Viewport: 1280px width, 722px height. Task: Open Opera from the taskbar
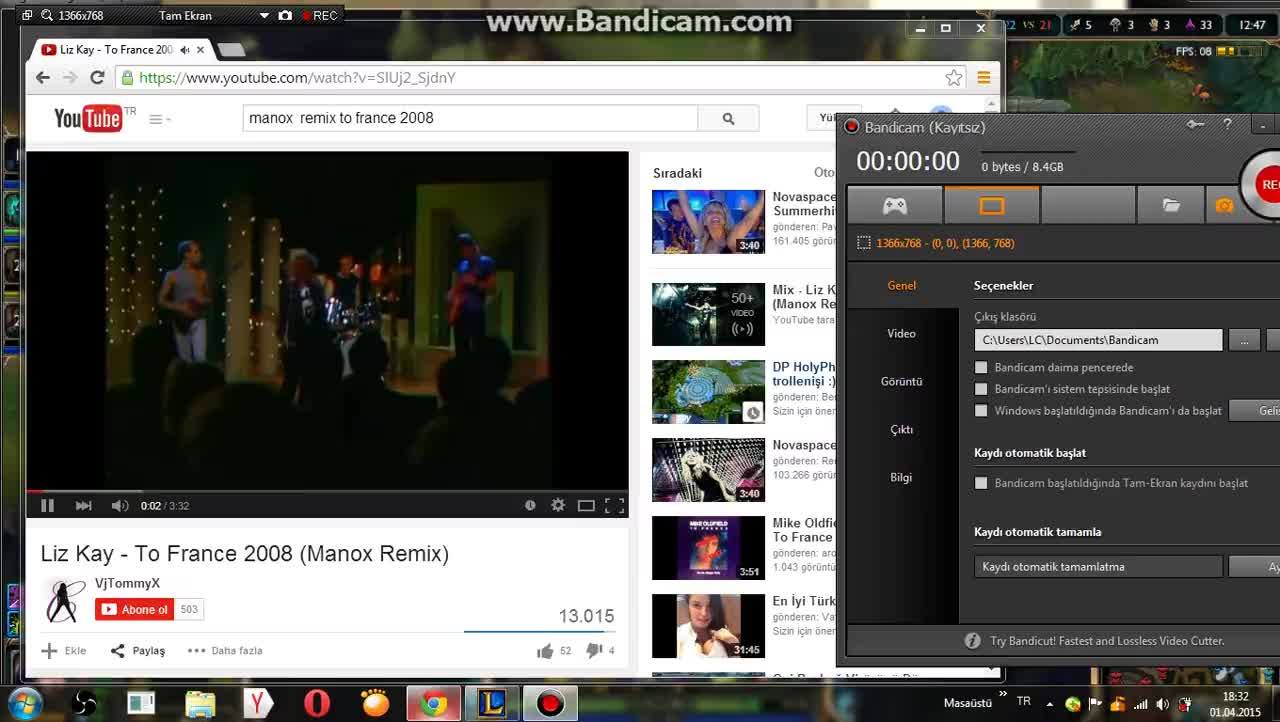317,704
